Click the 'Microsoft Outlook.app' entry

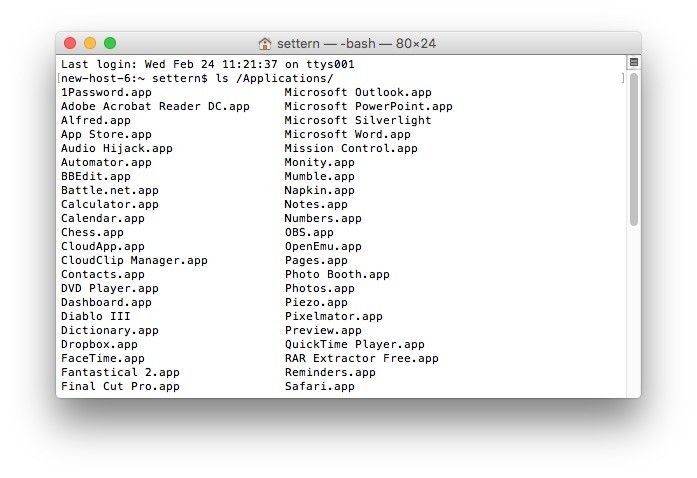[x=358, y=92]
